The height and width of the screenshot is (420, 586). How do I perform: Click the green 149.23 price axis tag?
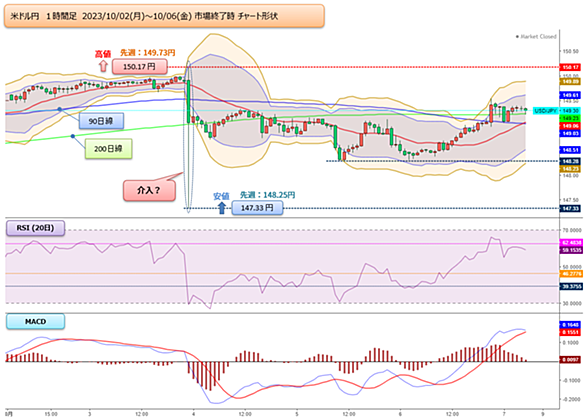(570, 118)
